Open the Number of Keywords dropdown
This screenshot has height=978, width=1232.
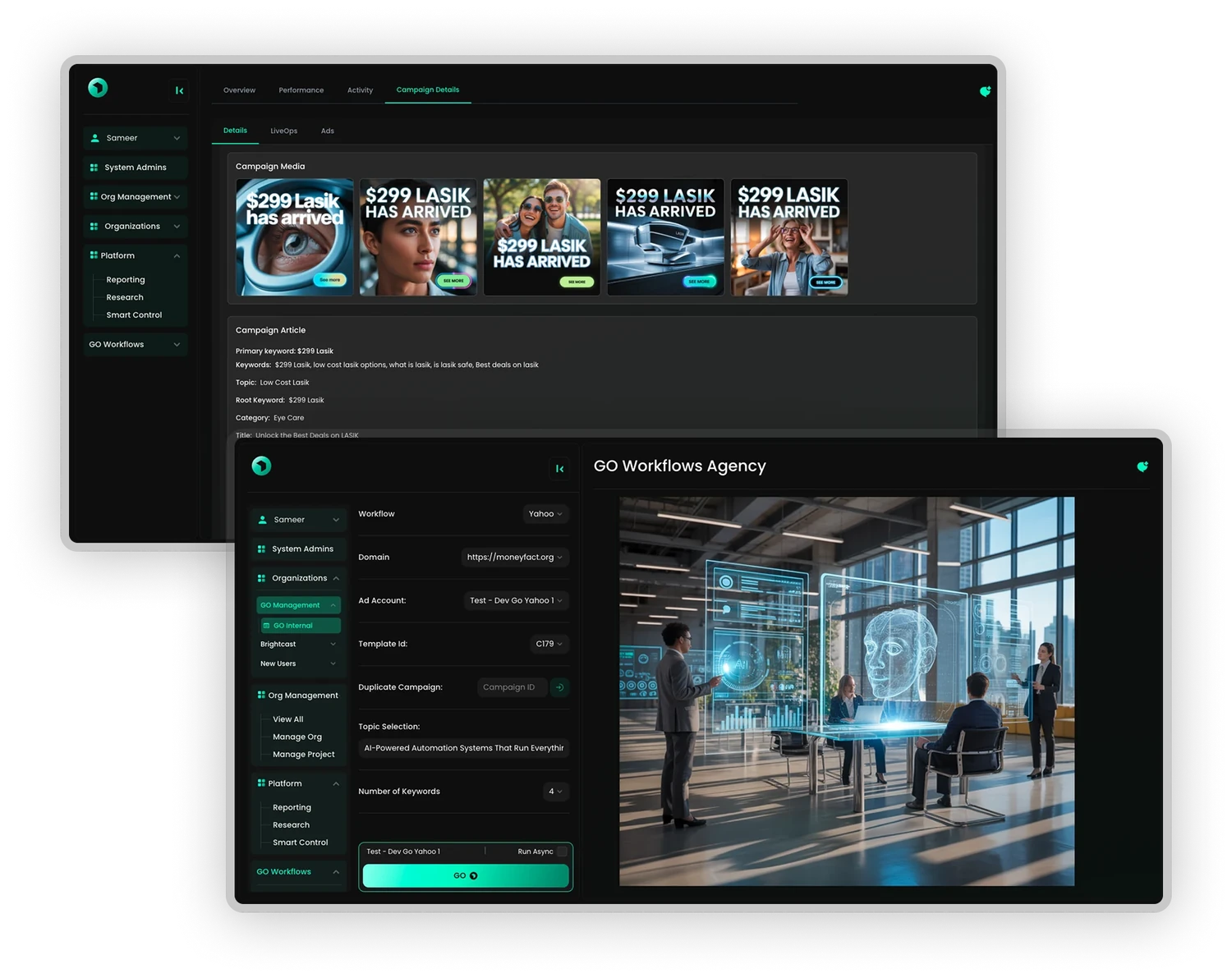click(x=555, y=792)
